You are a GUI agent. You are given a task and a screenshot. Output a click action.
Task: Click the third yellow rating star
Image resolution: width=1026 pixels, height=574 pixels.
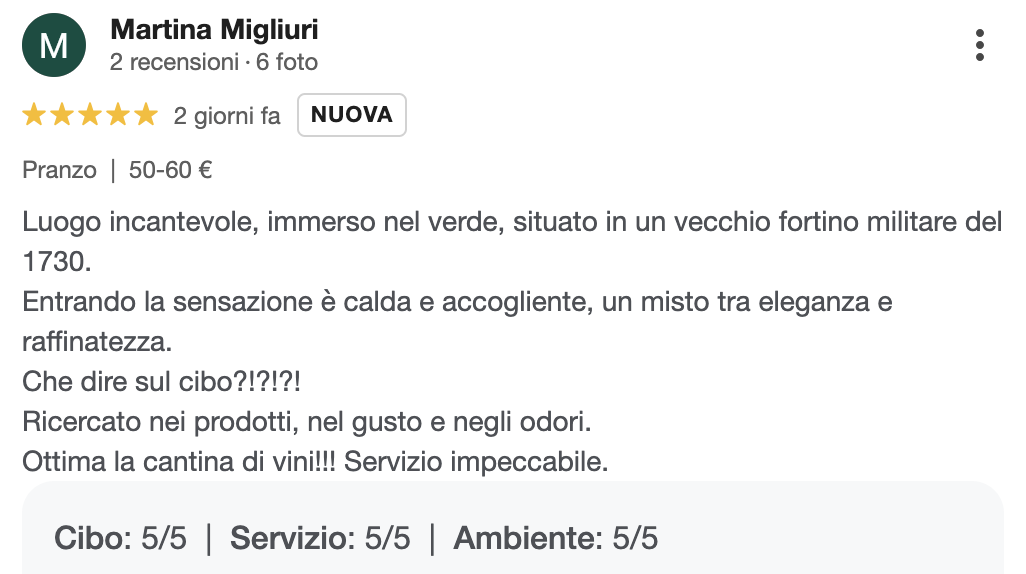click(x=90, y=115)
